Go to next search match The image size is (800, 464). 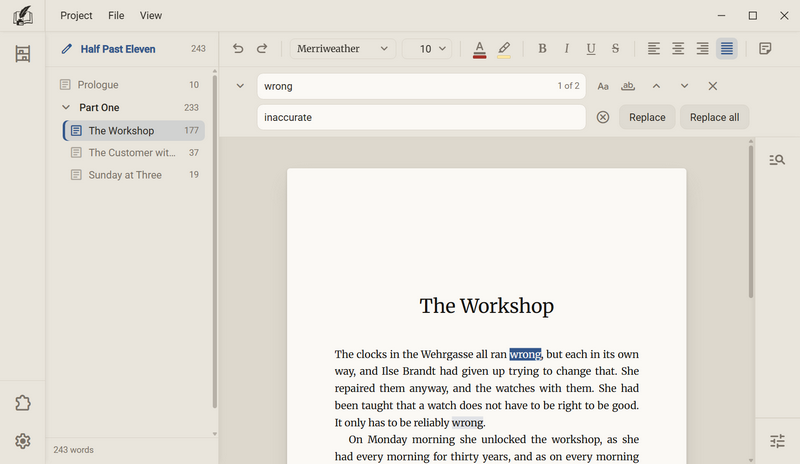click(x=684, y=86)
